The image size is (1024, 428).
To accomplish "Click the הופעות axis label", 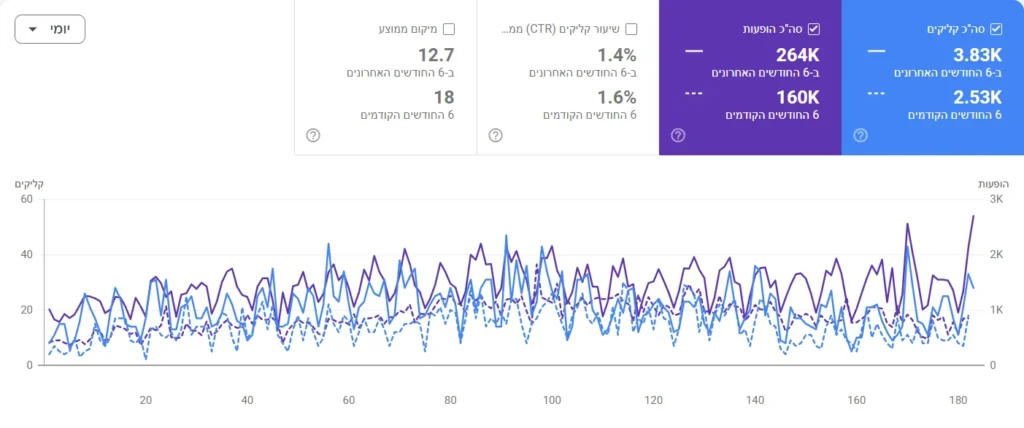I will click(x=993, y=184).
